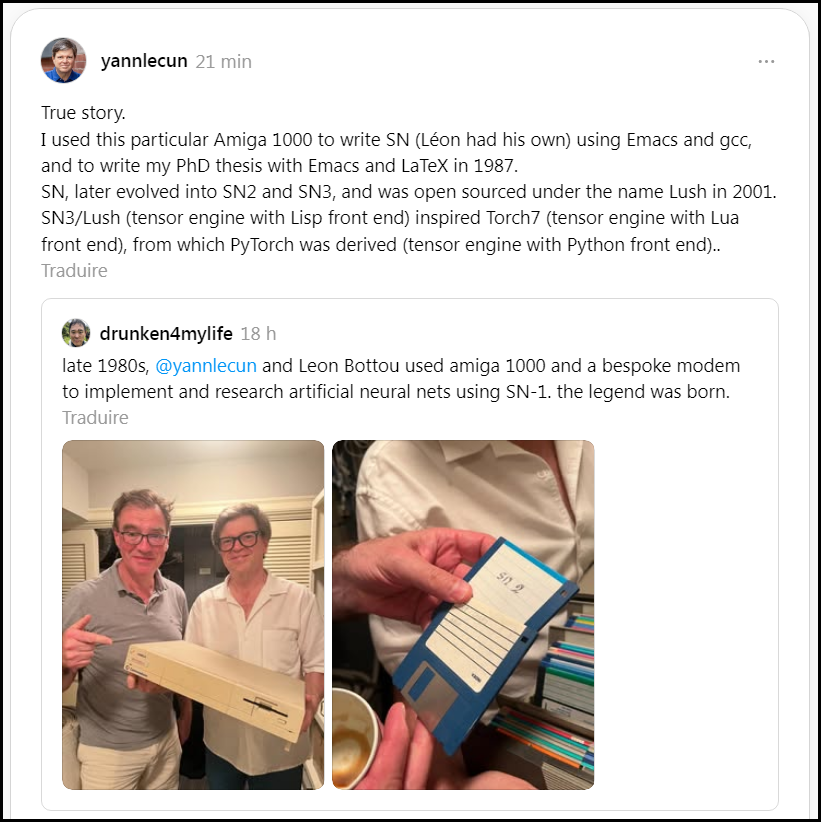Click the coffee cup in the floppy photo
Screen dimensions: 821x822
click(x=354, y=738)
